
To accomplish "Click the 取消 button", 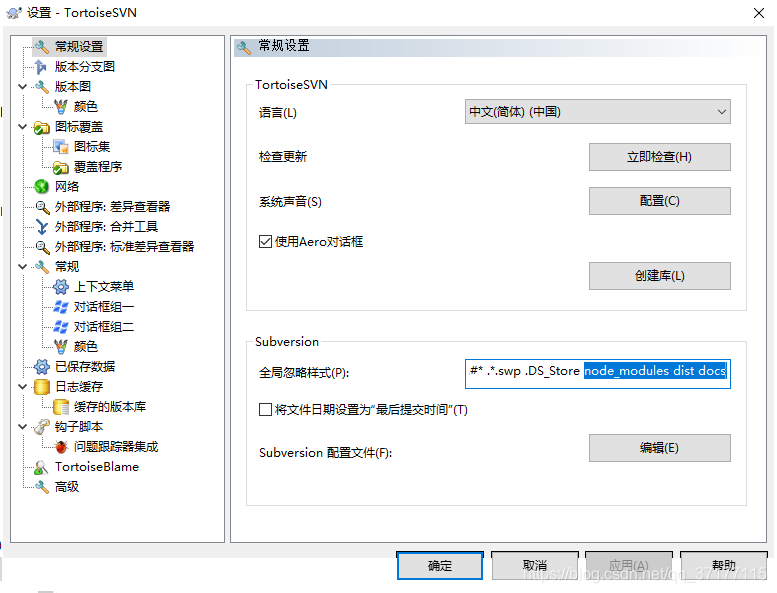I will (535, 565).
